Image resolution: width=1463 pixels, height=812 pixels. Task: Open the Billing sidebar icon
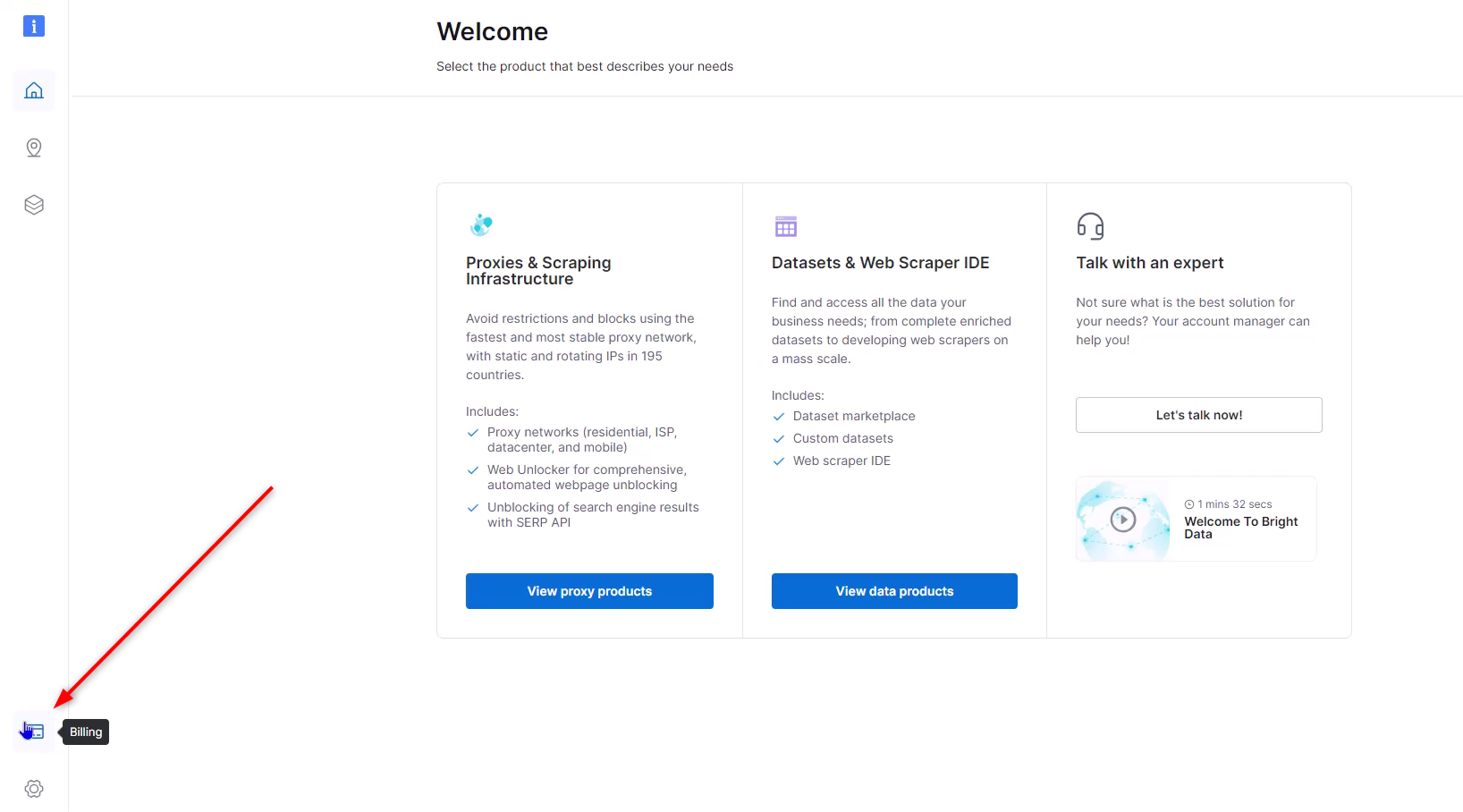tap(34, 732)
